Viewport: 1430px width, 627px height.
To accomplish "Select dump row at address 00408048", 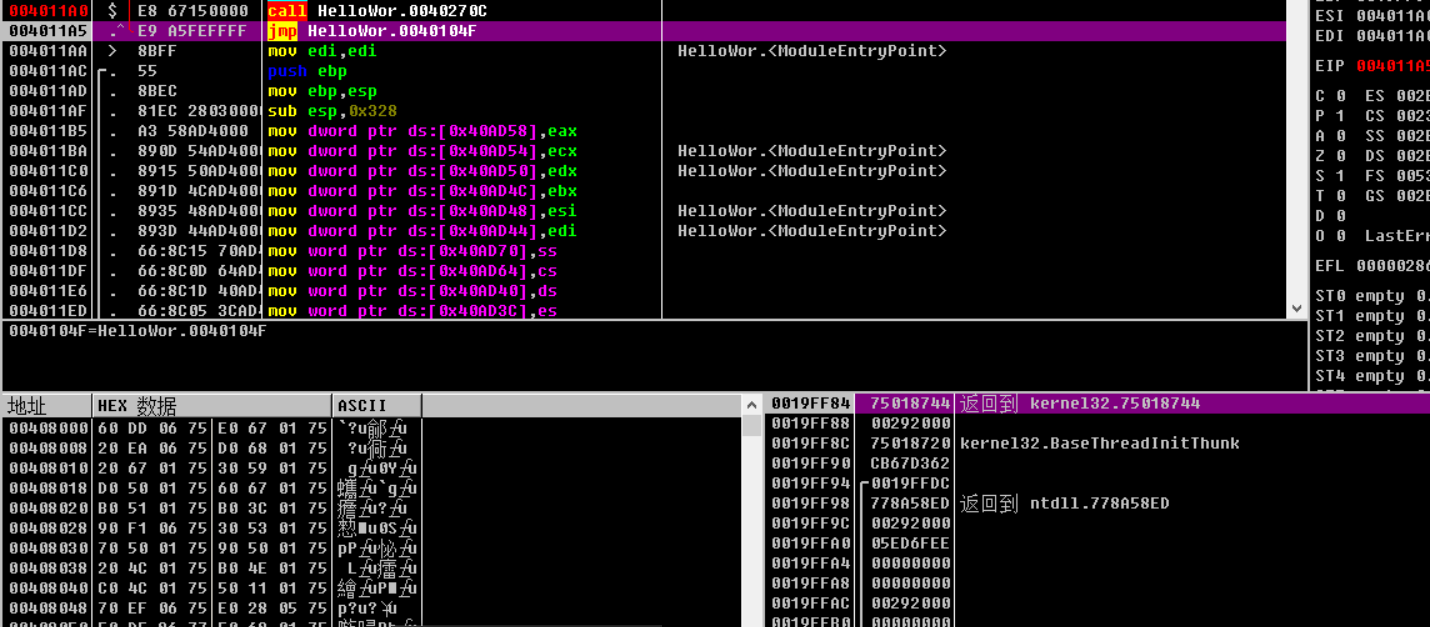I will coord(212,608).
